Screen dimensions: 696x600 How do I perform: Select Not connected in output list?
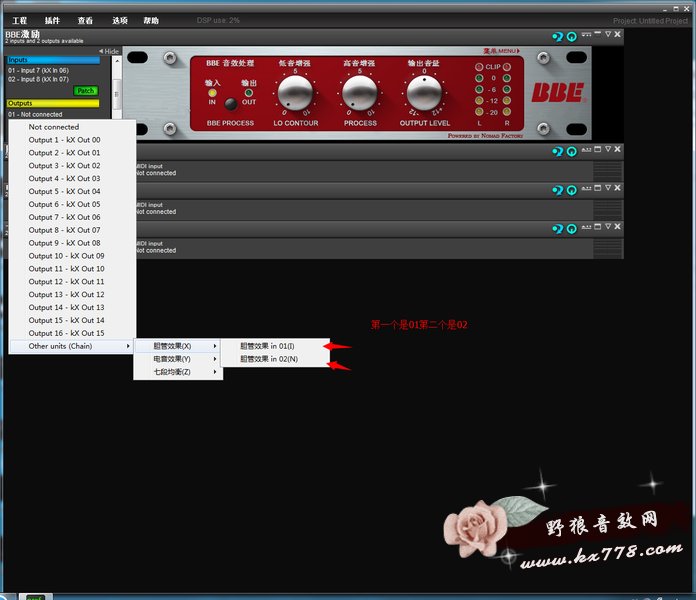tap(72, 127)
